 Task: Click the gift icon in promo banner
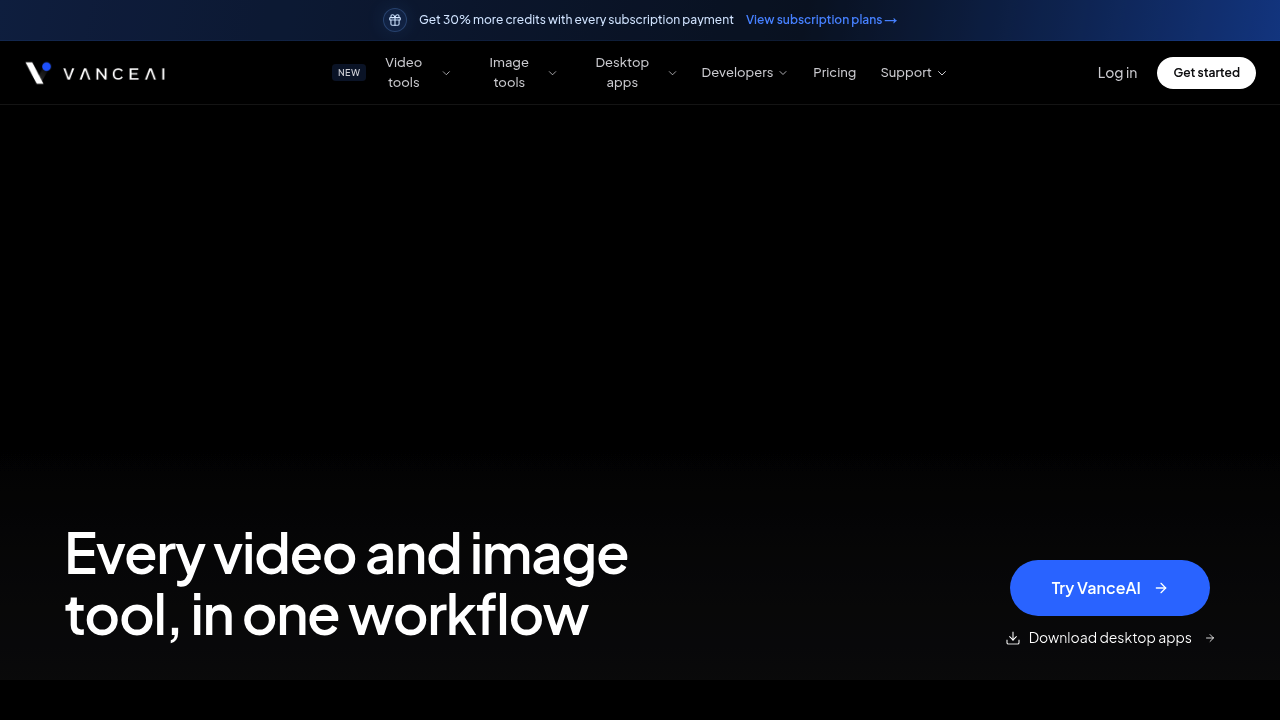point(395,20)
